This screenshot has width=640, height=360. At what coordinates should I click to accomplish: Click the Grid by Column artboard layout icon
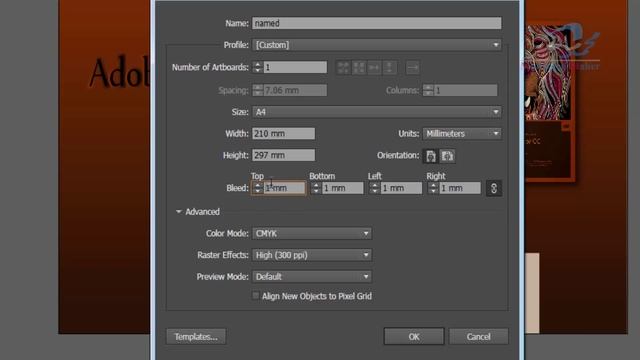pos(359,67)
